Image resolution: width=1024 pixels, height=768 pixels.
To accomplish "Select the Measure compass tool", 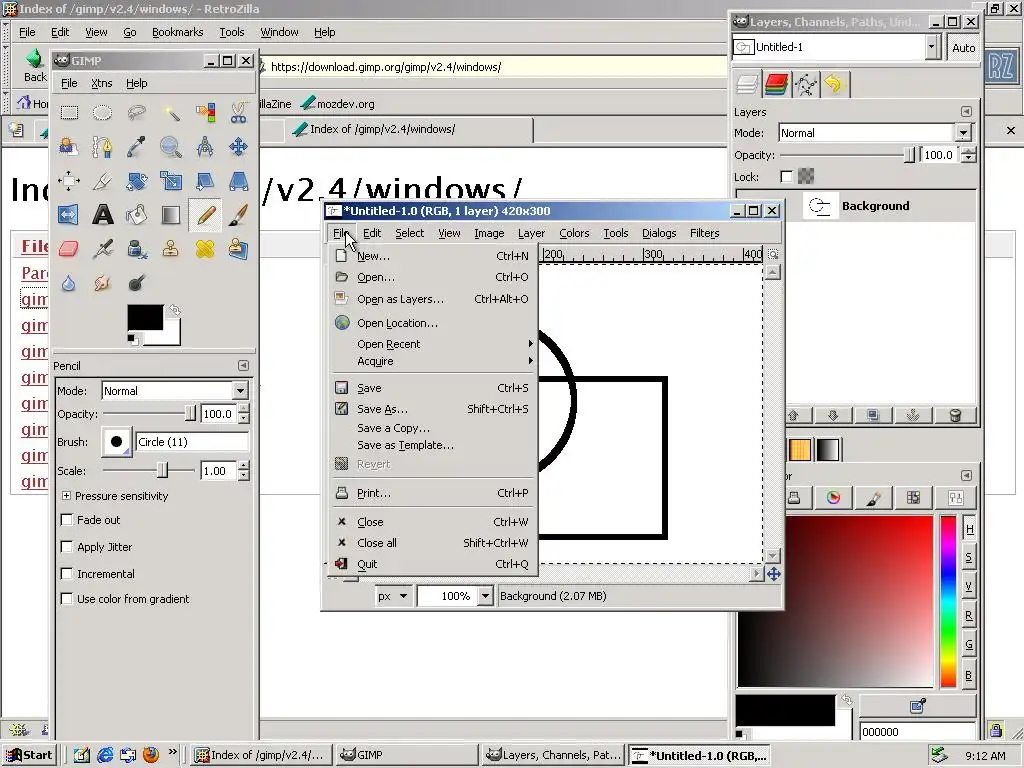I will tap(205, 147).
